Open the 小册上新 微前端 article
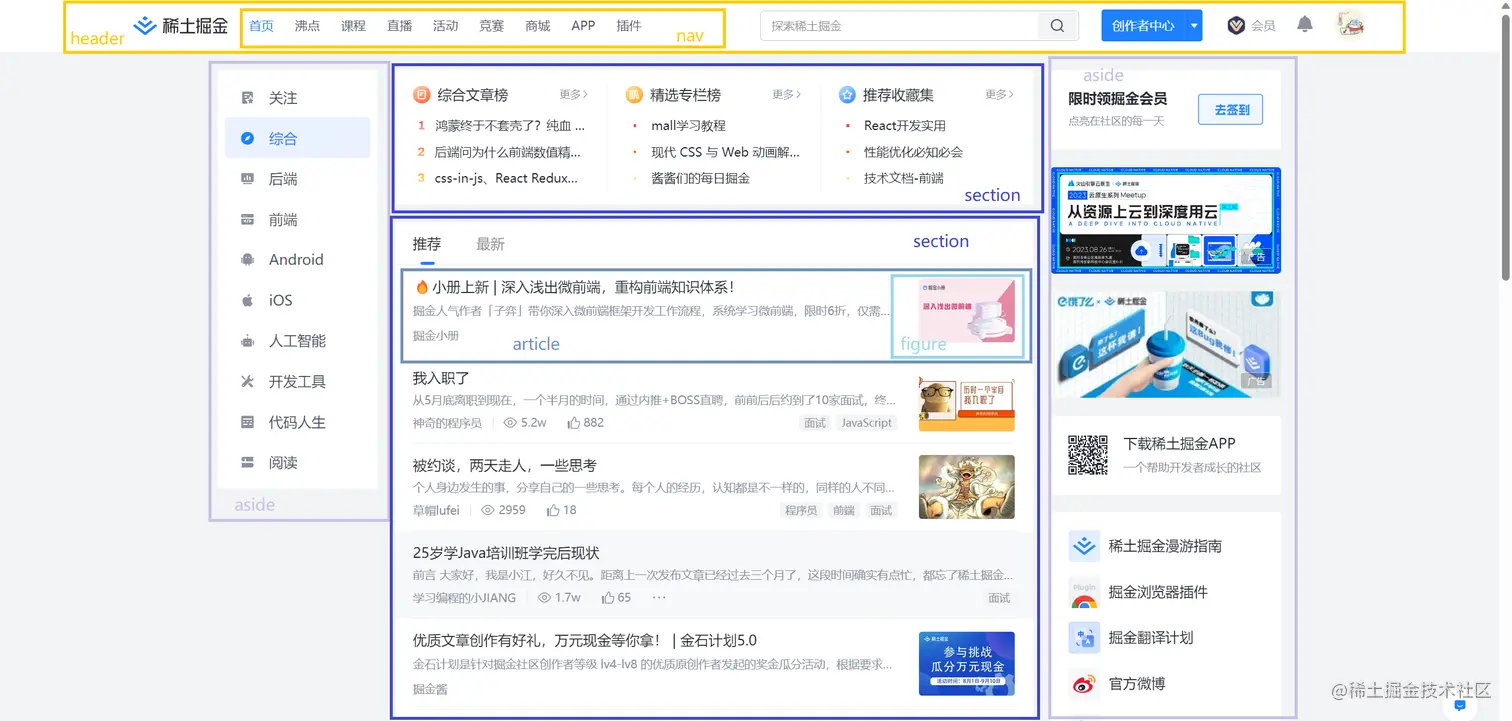 (x=574, y=287)
